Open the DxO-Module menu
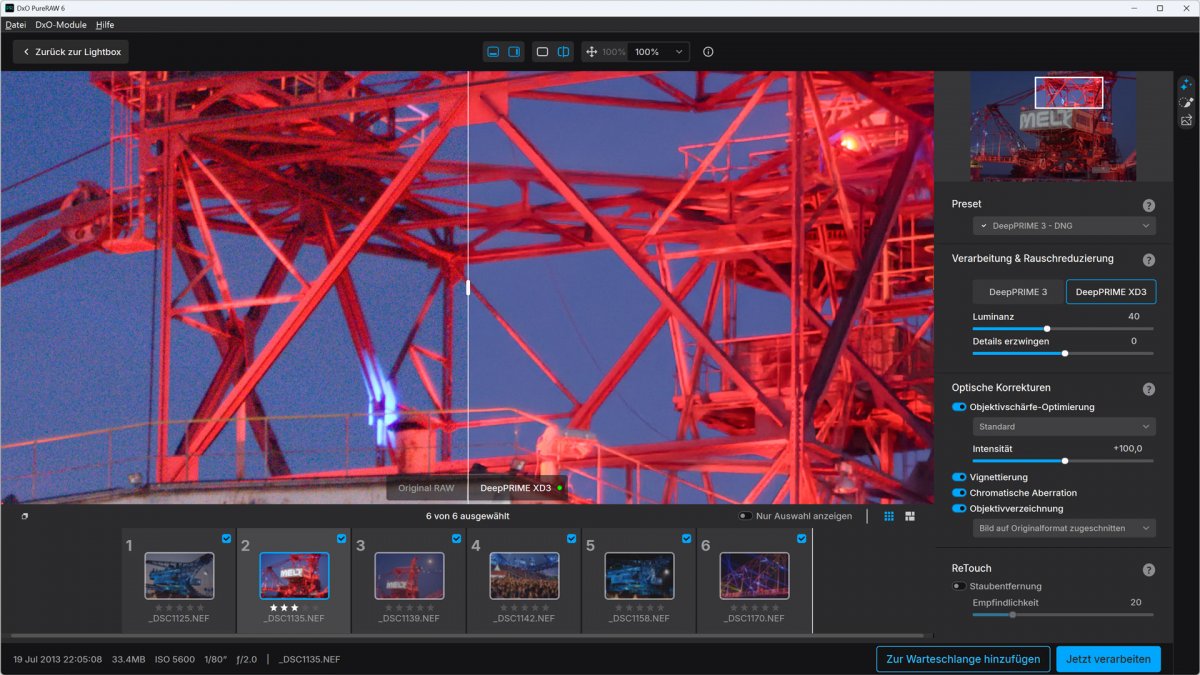 click(61, 24)
